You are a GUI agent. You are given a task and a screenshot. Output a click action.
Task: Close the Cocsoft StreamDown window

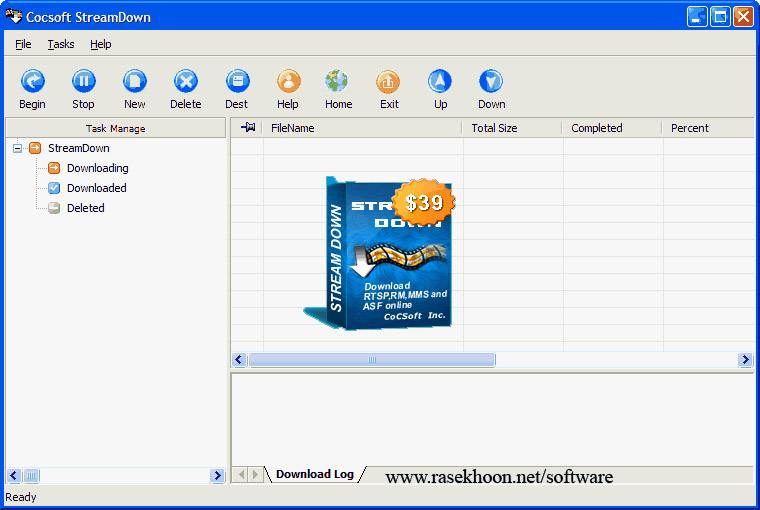point(744,17)
